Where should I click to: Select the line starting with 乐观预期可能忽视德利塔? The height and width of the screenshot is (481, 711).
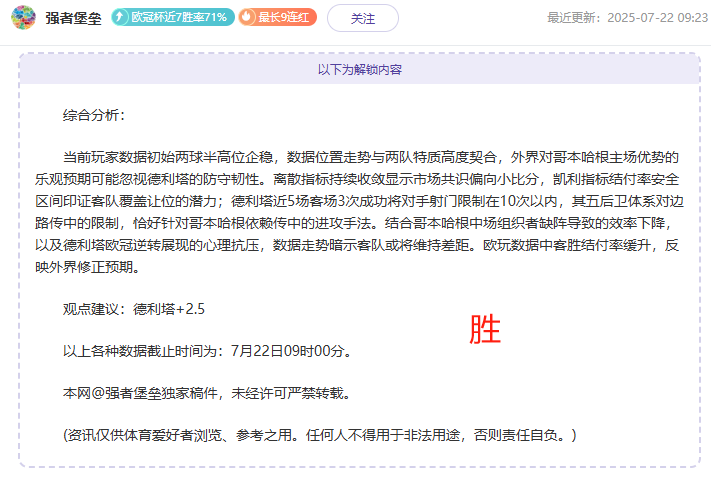coord(357,179)
